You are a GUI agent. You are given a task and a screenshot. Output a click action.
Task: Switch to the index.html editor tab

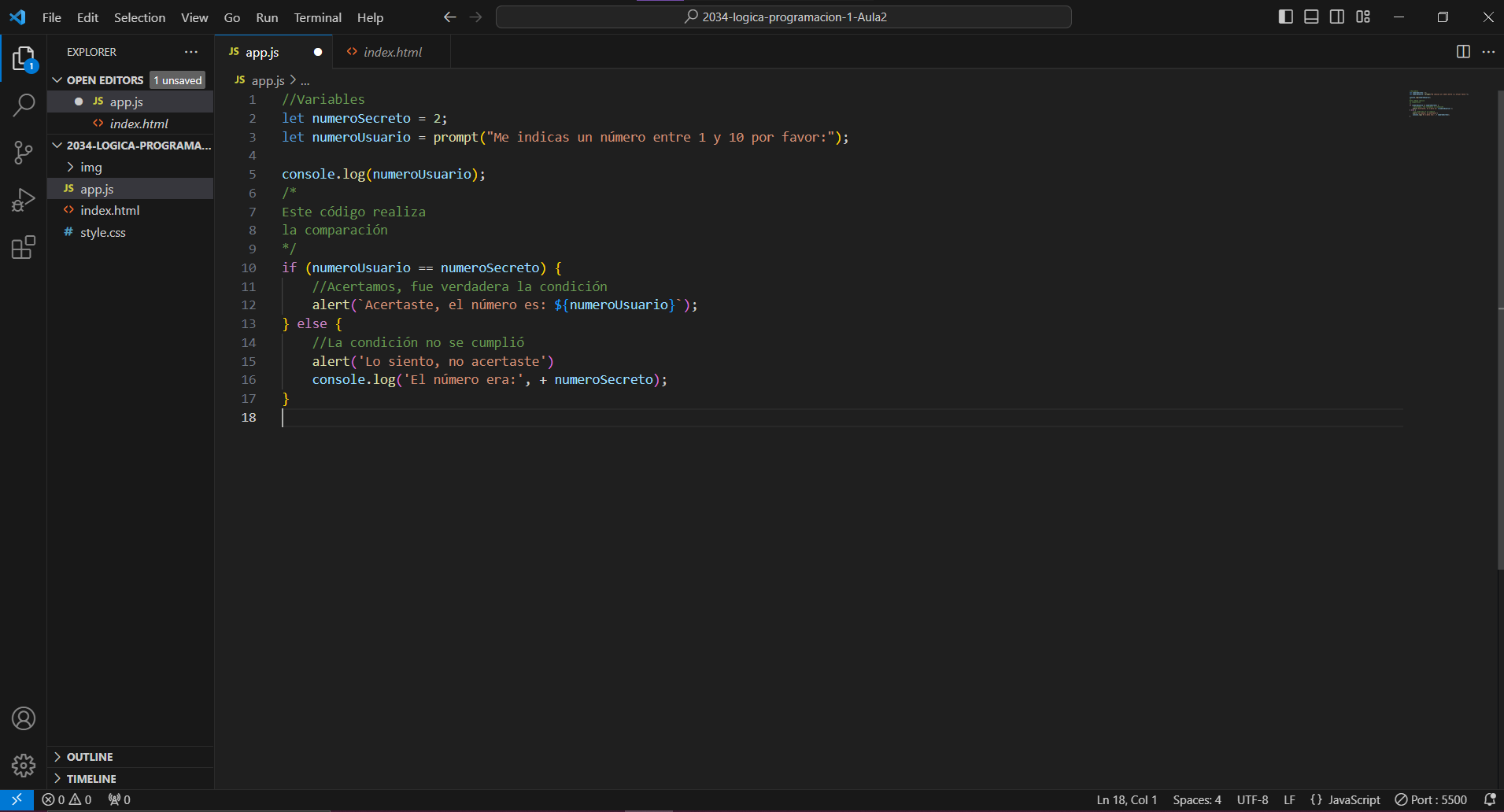[x=391, y=52]
